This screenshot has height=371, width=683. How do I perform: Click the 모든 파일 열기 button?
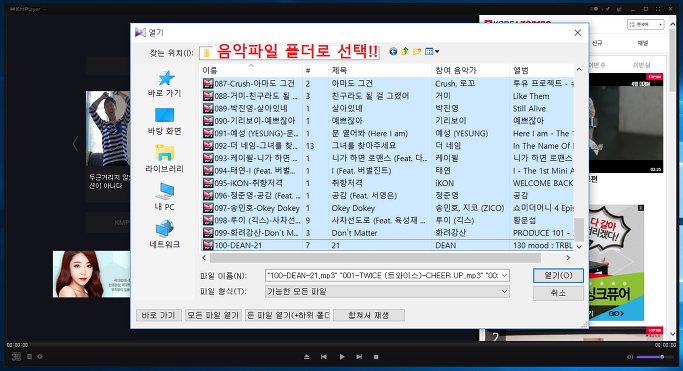pos(213,315)
